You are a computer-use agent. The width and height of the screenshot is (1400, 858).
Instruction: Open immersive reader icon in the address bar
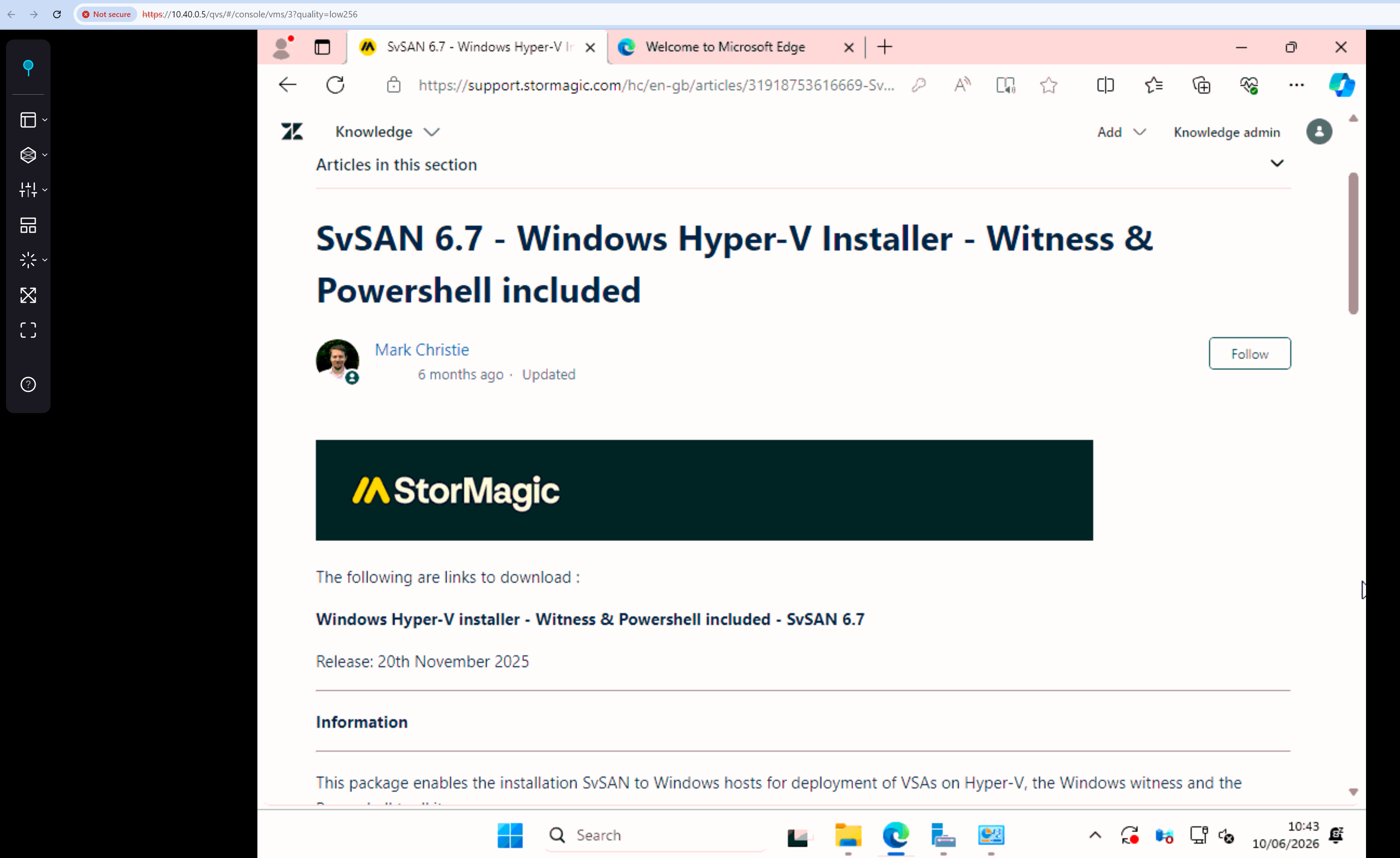point(1006,85)
